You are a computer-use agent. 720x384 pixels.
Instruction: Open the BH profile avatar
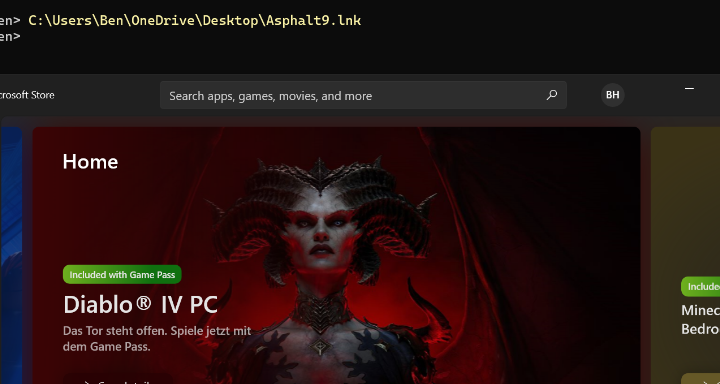pyautogui.click(x=613, y=95)
